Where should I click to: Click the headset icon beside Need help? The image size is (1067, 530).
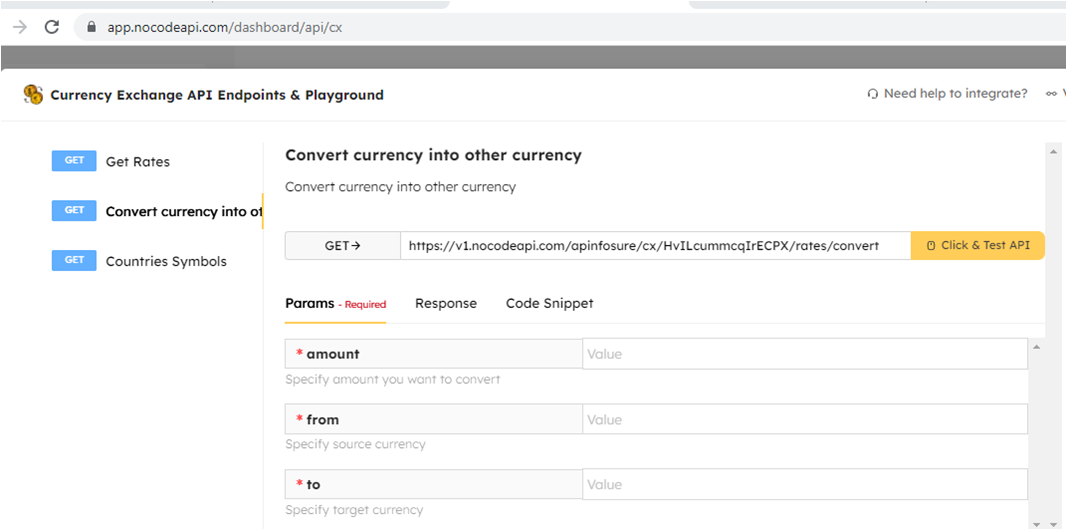coord(873,95)
